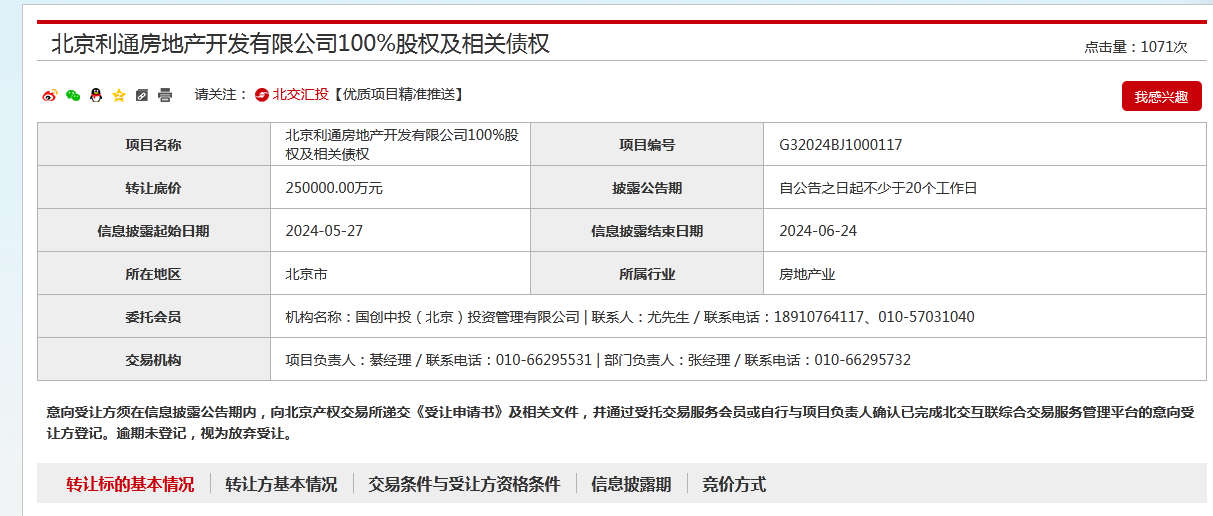1213x516 pixels.
Task: Click the 交易机构 contact information row
Action: point(598,360)
